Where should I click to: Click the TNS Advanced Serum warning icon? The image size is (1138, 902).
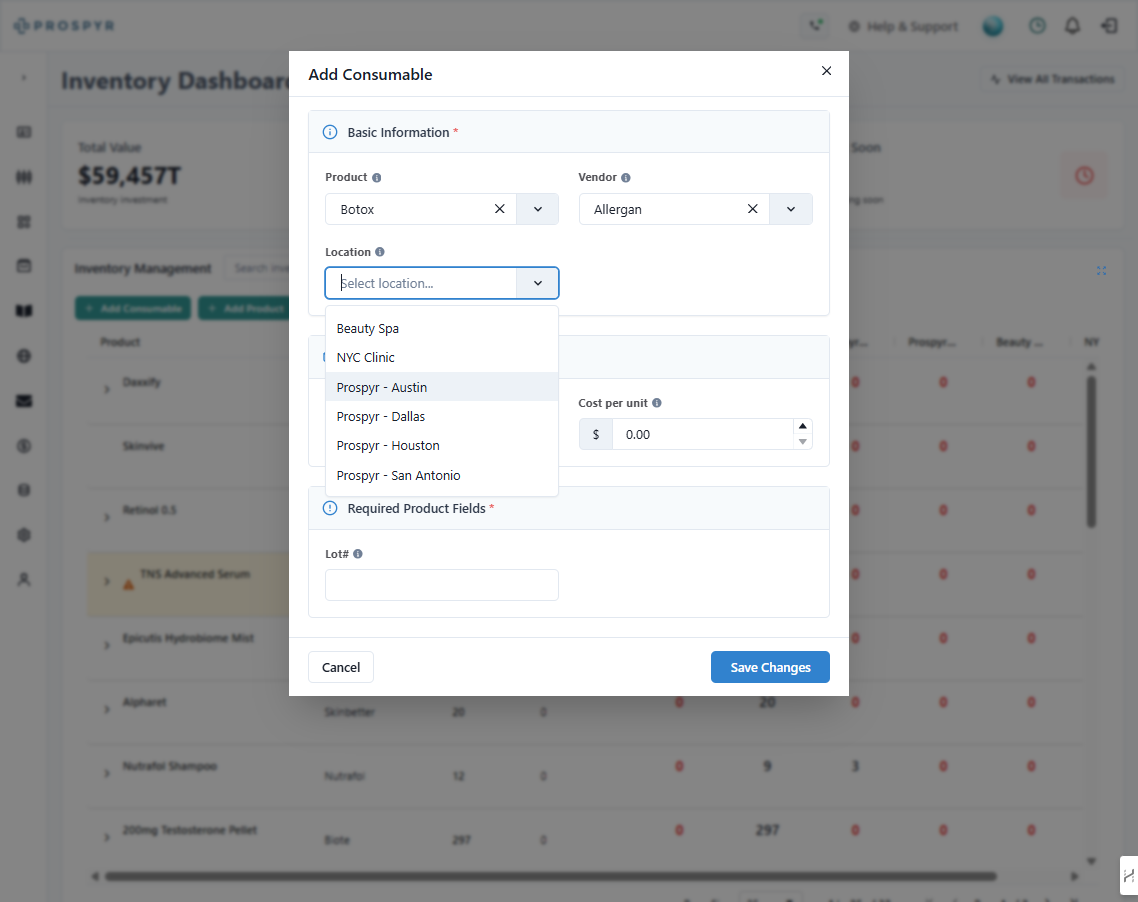point(128,584)
